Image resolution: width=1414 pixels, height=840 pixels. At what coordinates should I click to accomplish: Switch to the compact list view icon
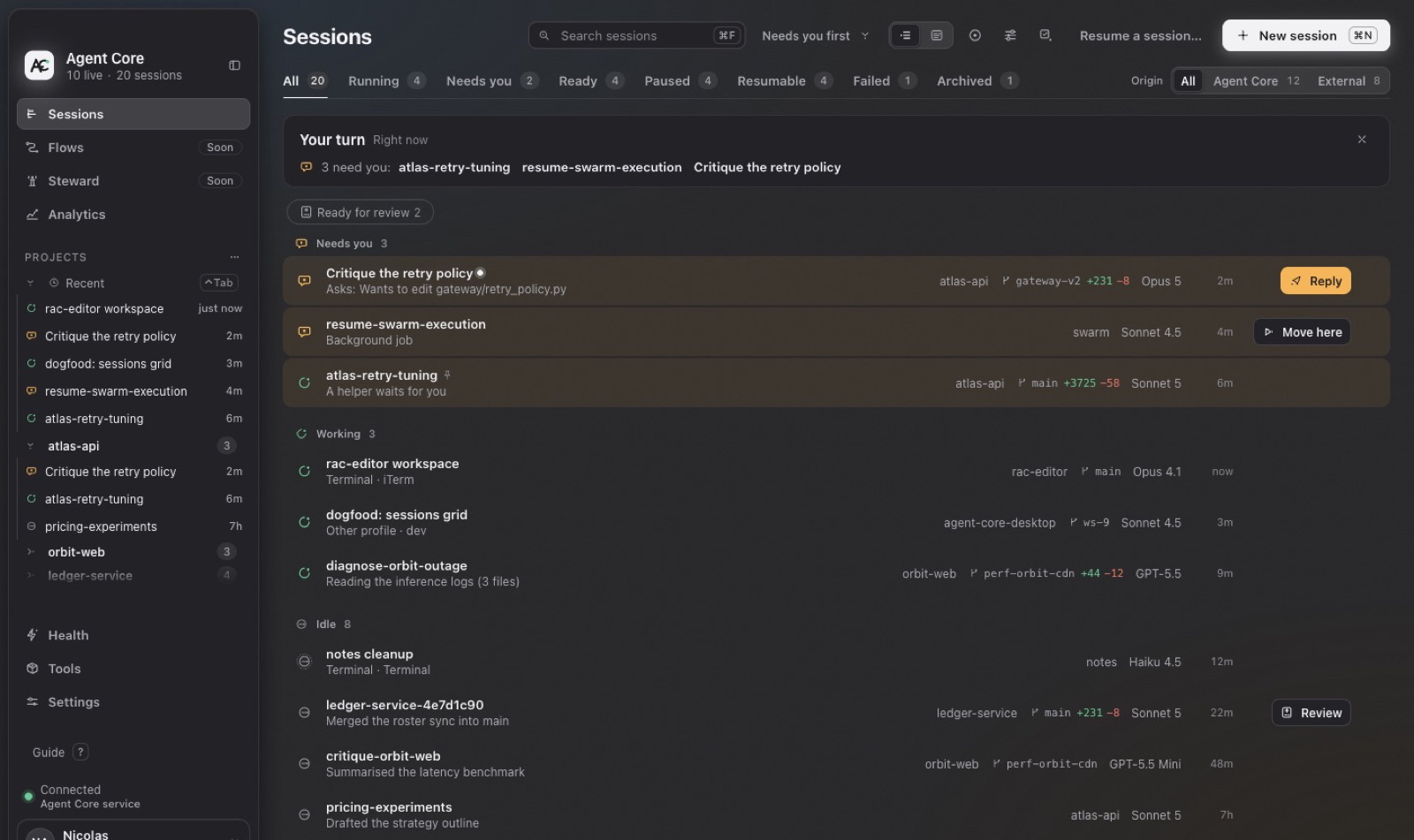coord(905,35)
